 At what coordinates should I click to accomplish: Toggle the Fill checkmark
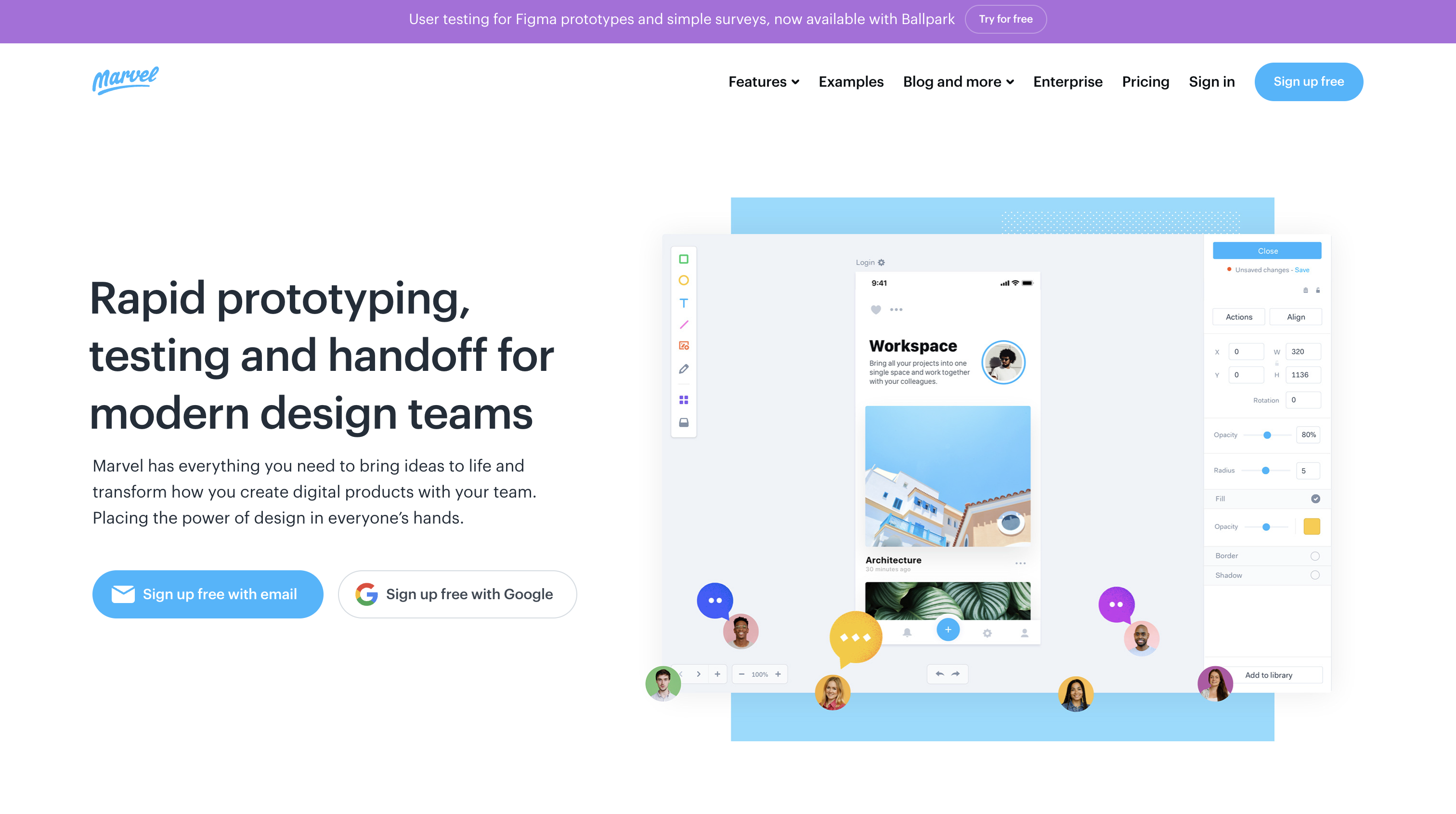coord(1315,499)
